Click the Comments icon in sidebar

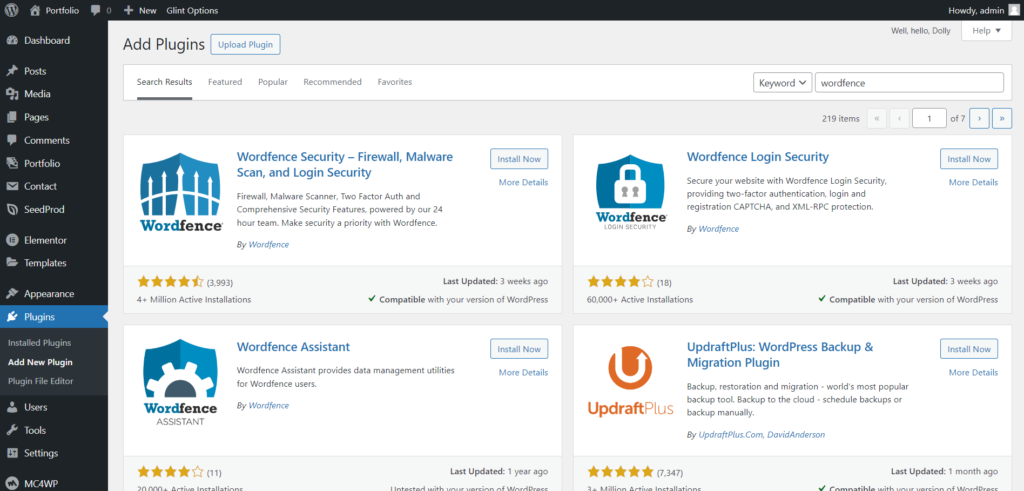pos(12,140)
